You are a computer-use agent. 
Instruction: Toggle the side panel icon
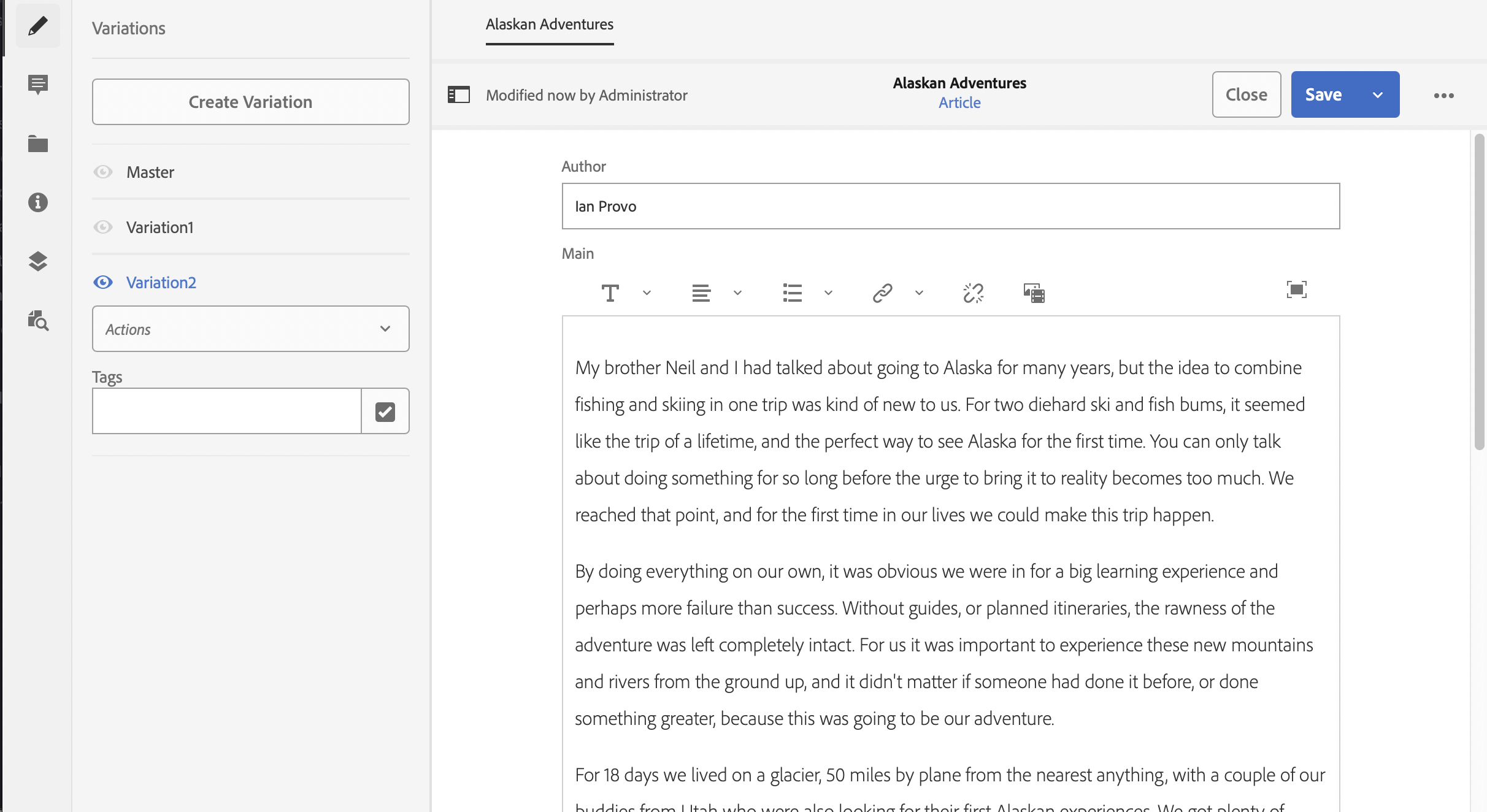tap(458, 95)
